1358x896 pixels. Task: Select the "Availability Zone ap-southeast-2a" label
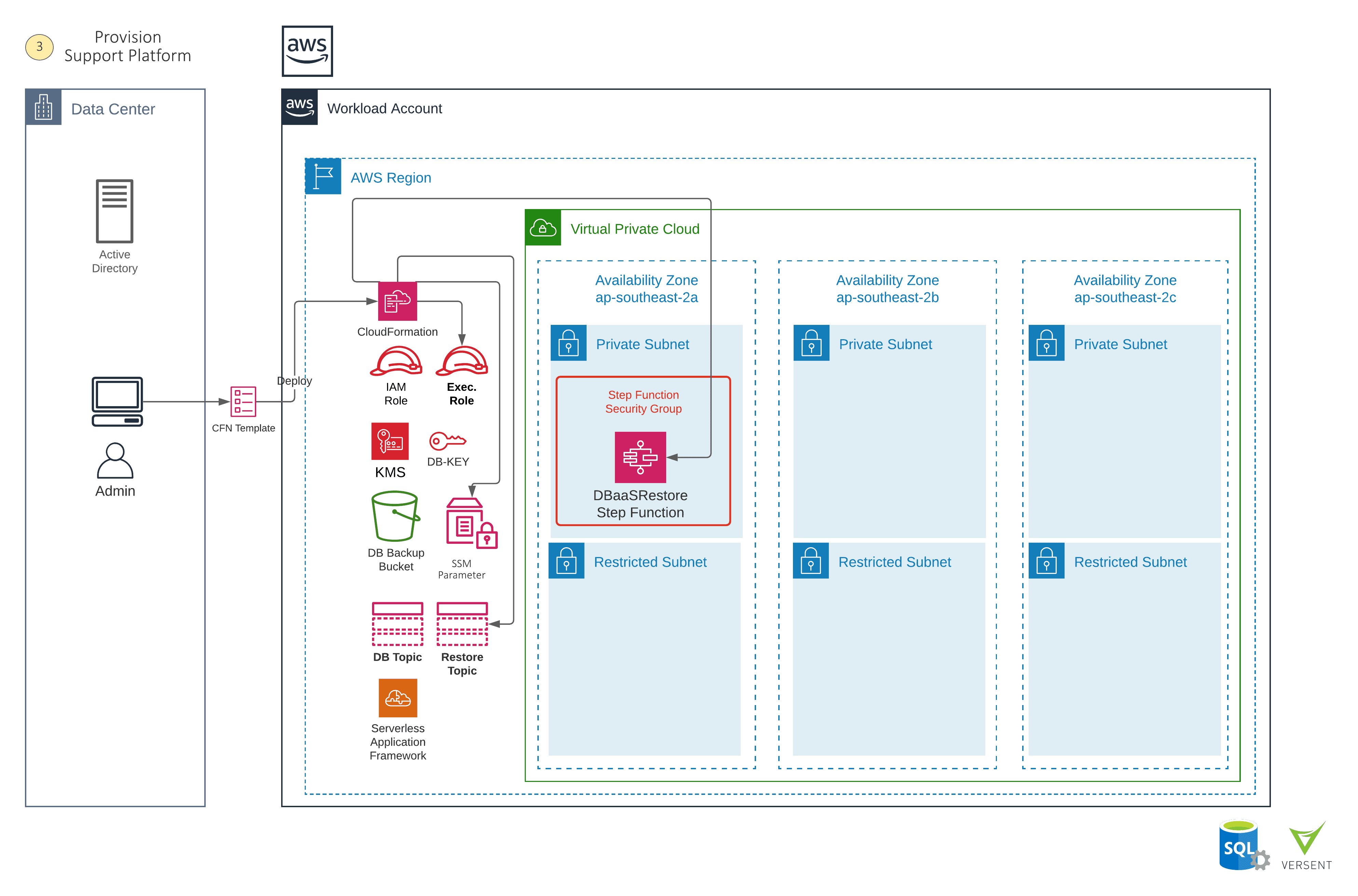[646, 289]
